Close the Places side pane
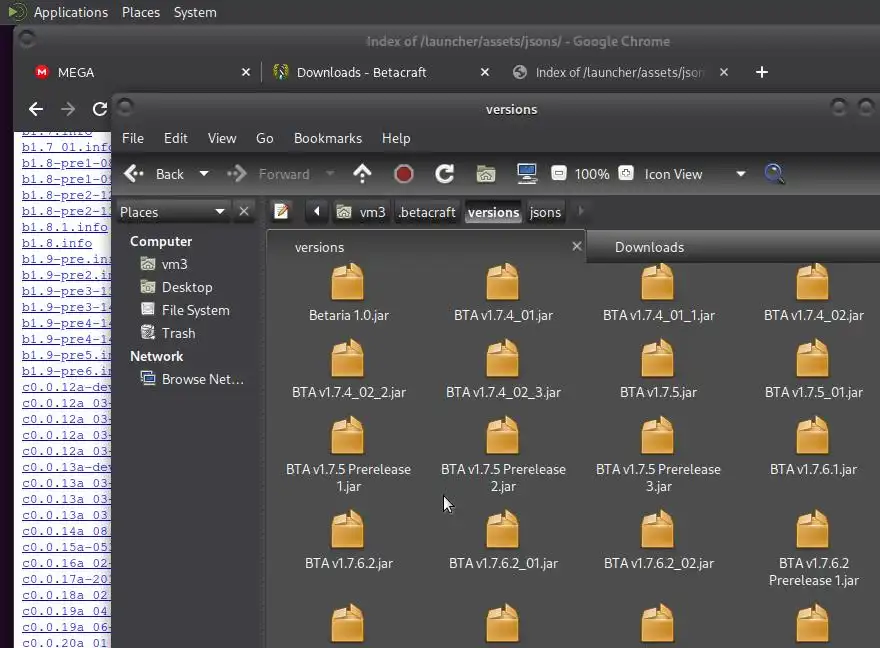 click(244, 212)
